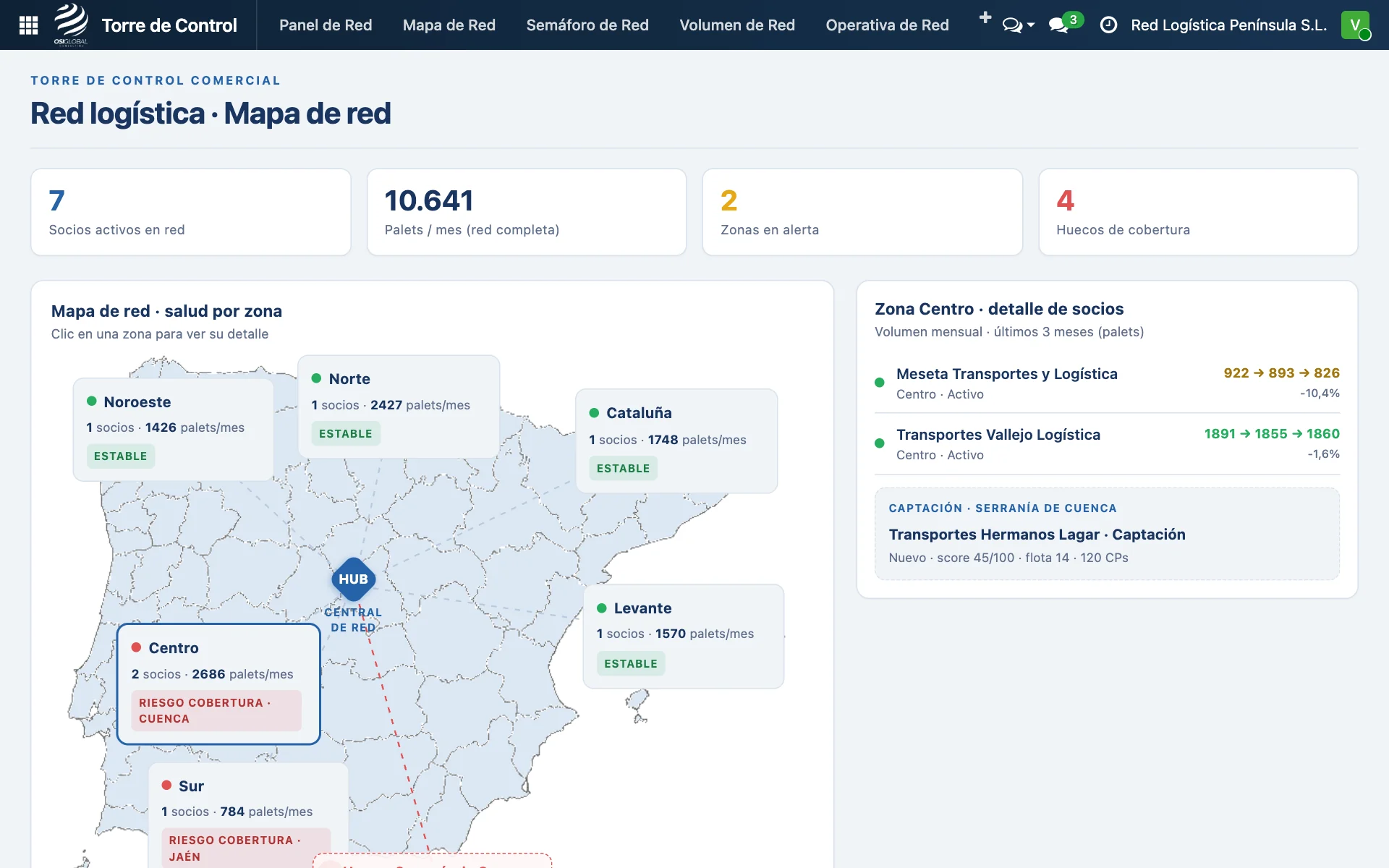Open the Huecos de cobertura card

(x=1198, y=212)
